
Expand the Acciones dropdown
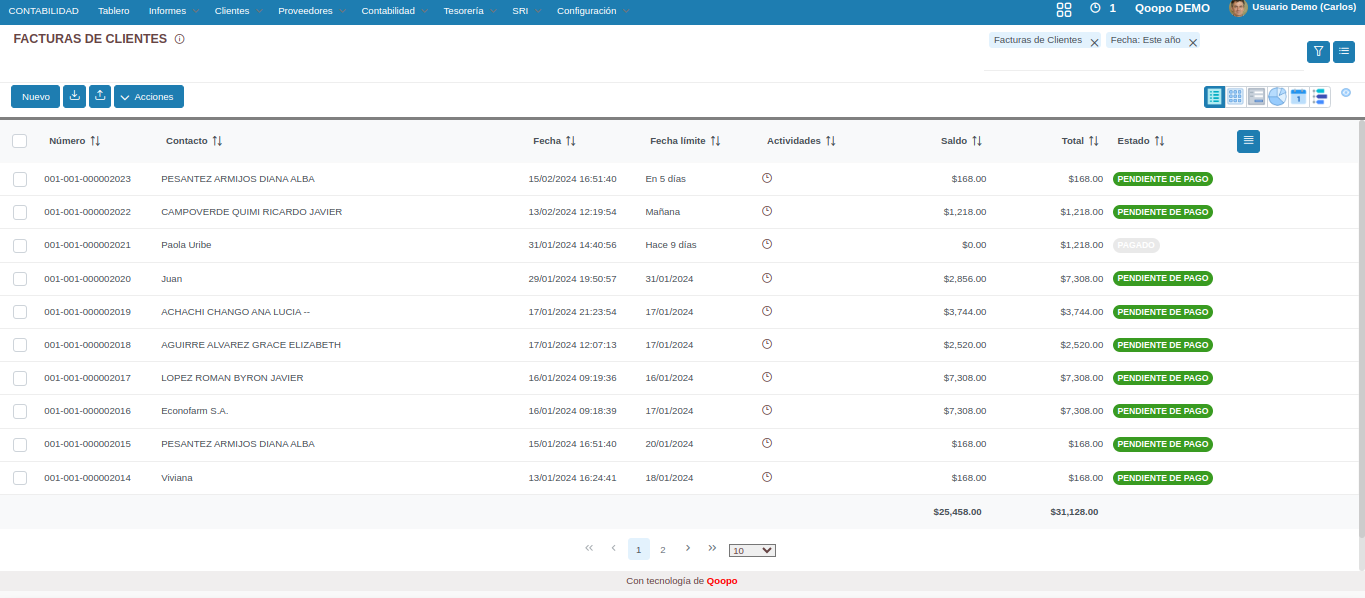tap(148, 97)
